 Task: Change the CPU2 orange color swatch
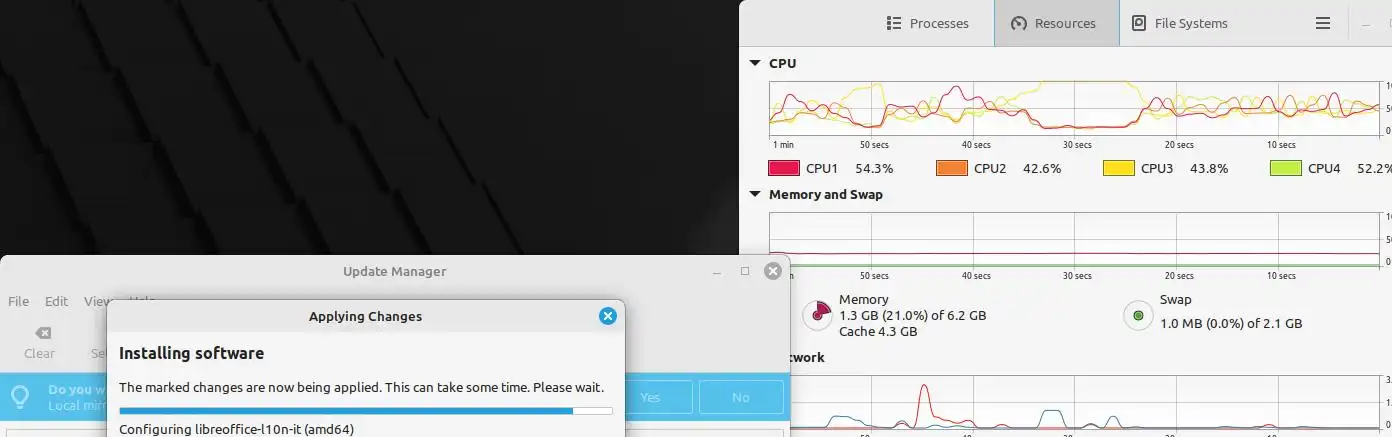(951, 168)
